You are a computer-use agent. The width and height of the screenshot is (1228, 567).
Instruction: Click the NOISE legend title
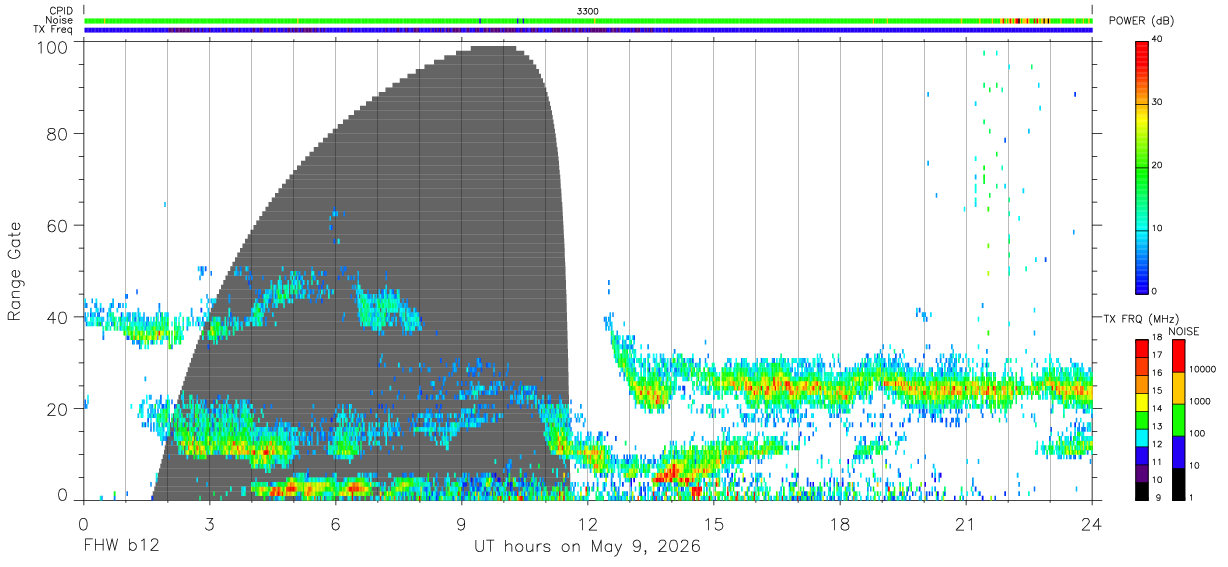pyautogui.click(x=1183, y=331)
